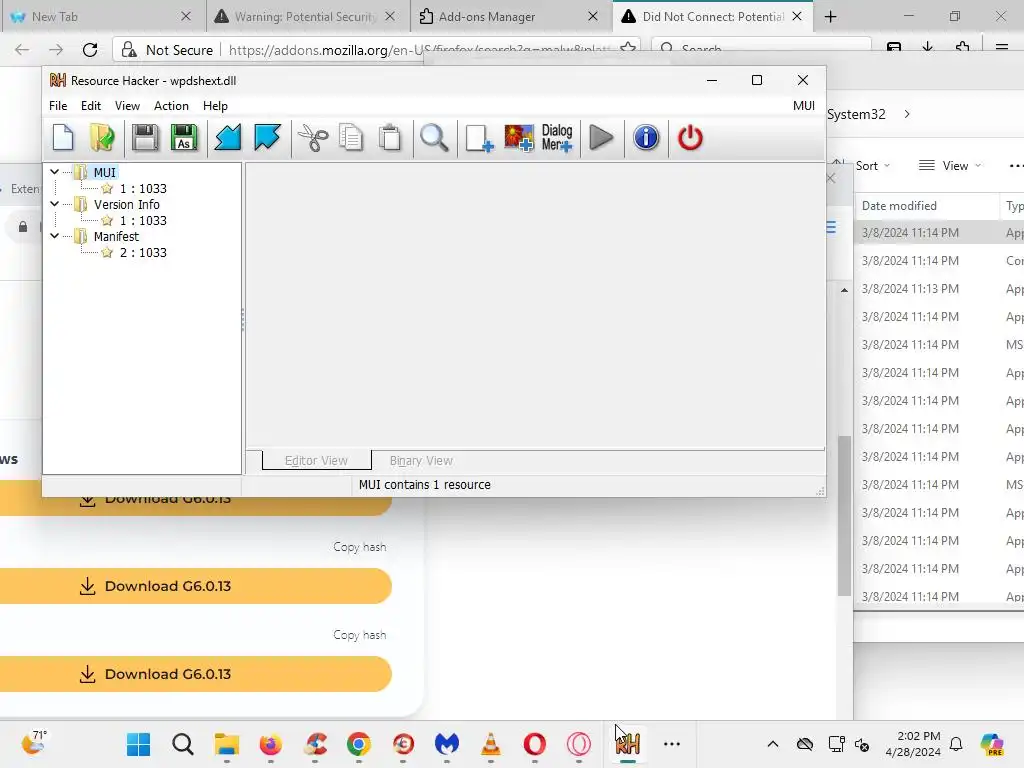Click the Copy pages icon
Viewport: 1024px width, 768px height.
(x=351, y=138)
